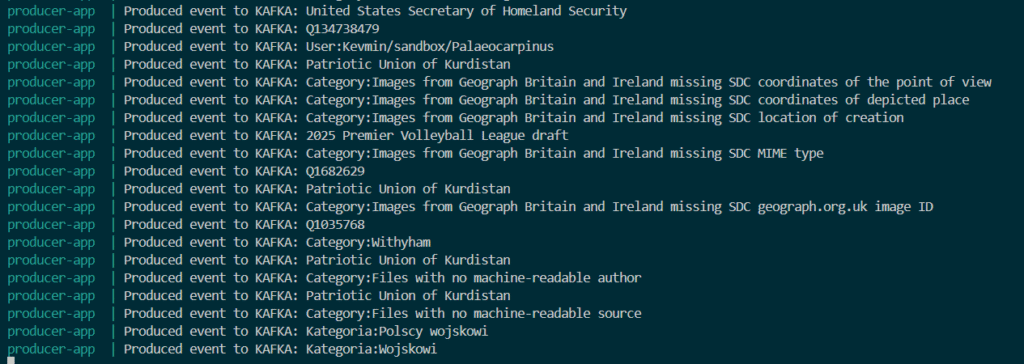This screenshot has width=1024, height=364.
Task: Click 'Kategoria:Polscy wojskowi' event text
Action: click(397, 331)
